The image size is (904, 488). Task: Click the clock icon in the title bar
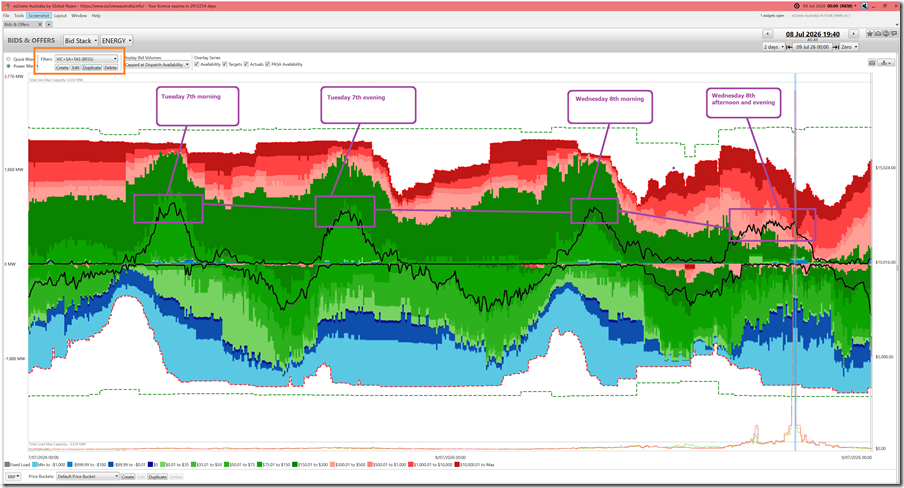point(796,6)
